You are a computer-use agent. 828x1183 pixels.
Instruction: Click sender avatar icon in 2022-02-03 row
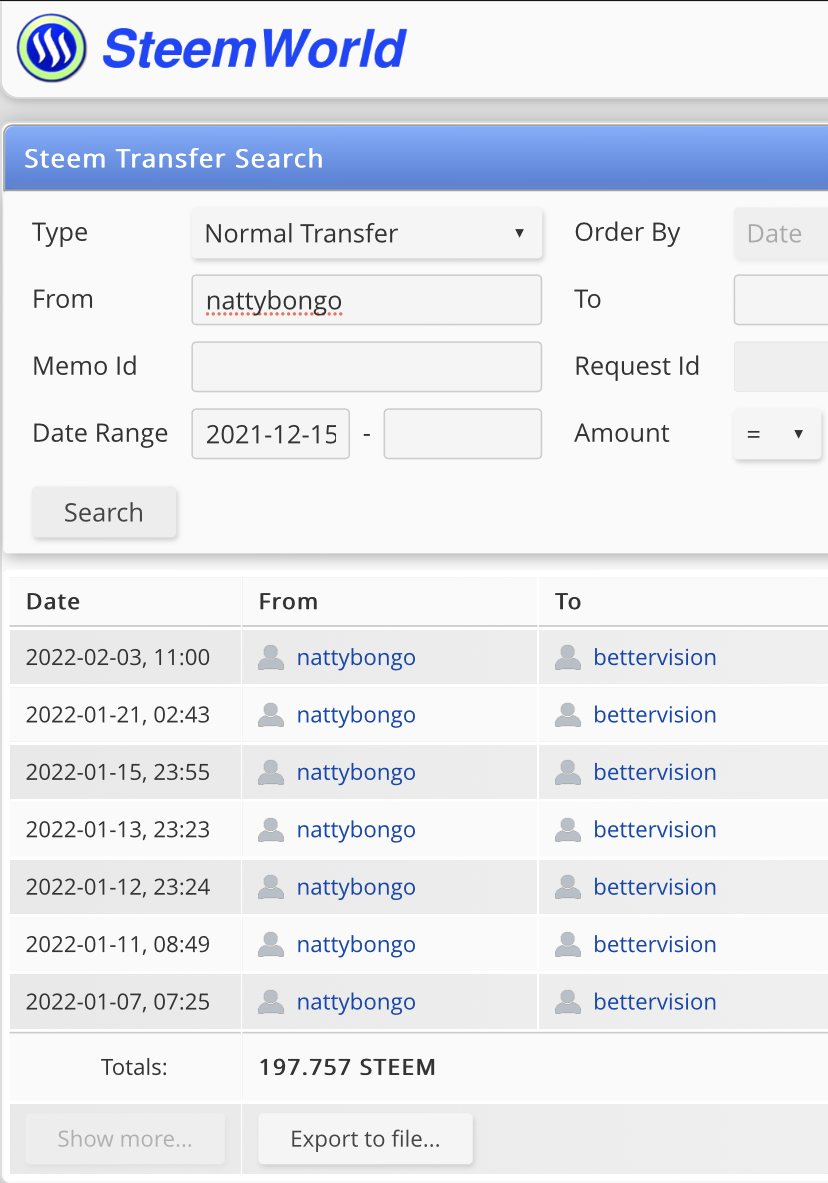270,657
